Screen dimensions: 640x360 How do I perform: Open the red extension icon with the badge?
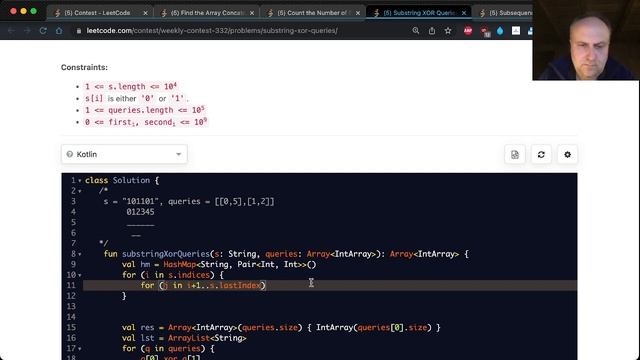tap(484, 31)
